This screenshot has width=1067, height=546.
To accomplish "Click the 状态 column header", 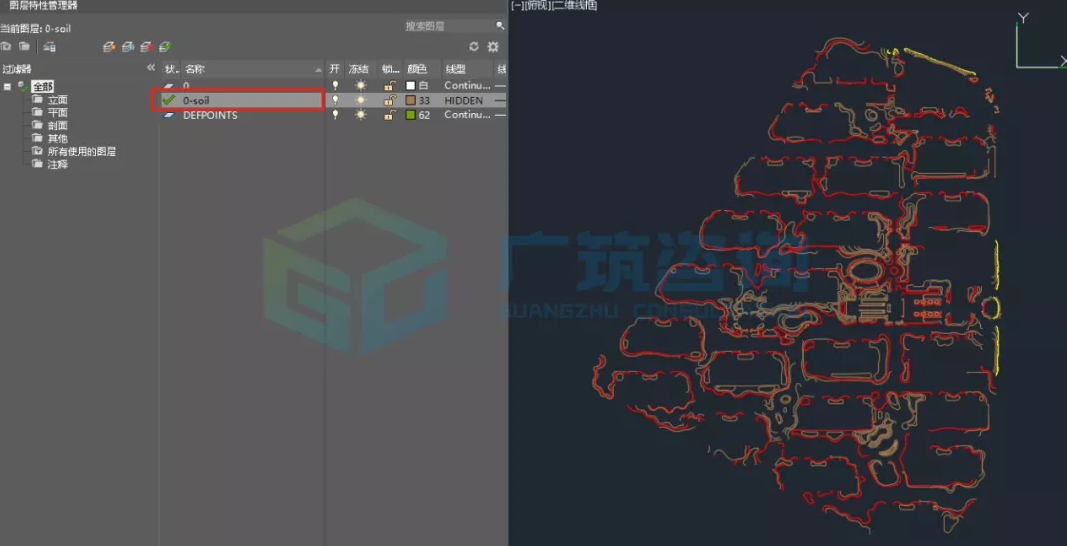I will 171,69.
